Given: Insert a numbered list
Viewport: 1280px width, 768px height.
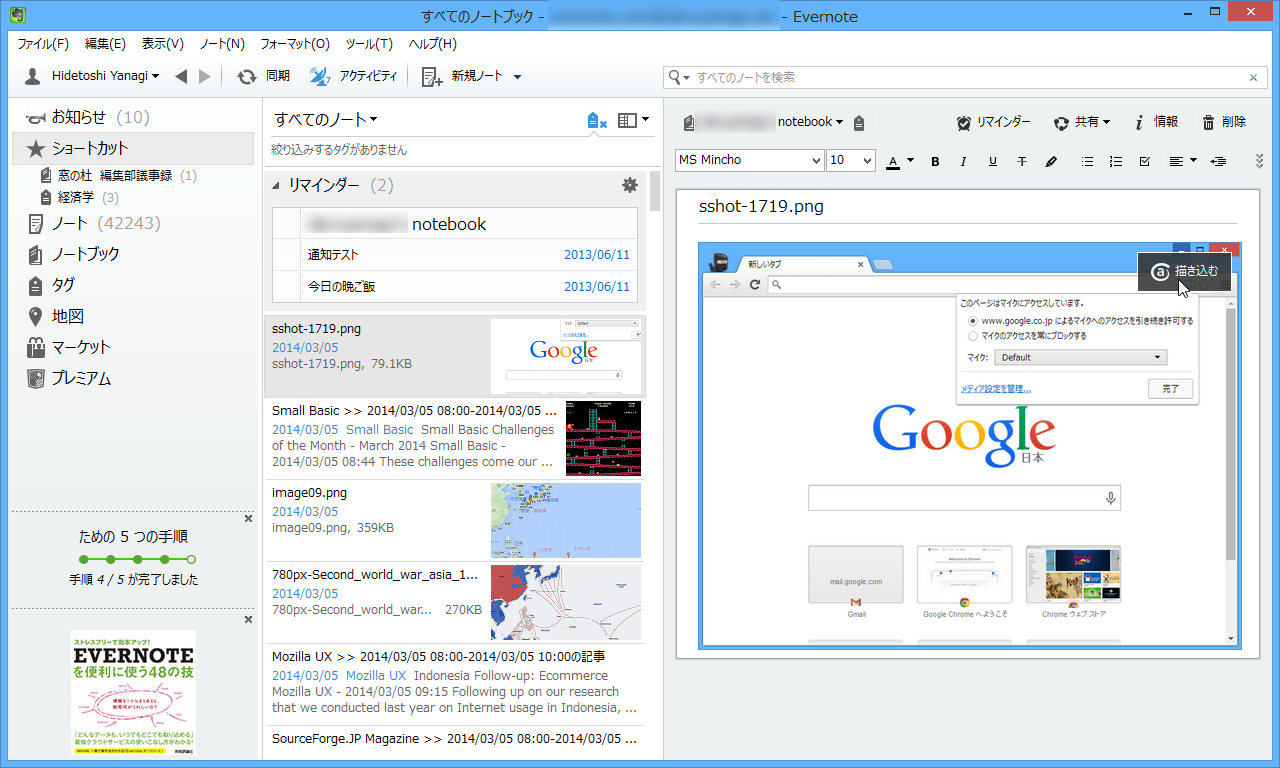Looking at the screenshot, I should click(x=1116, y=161).
